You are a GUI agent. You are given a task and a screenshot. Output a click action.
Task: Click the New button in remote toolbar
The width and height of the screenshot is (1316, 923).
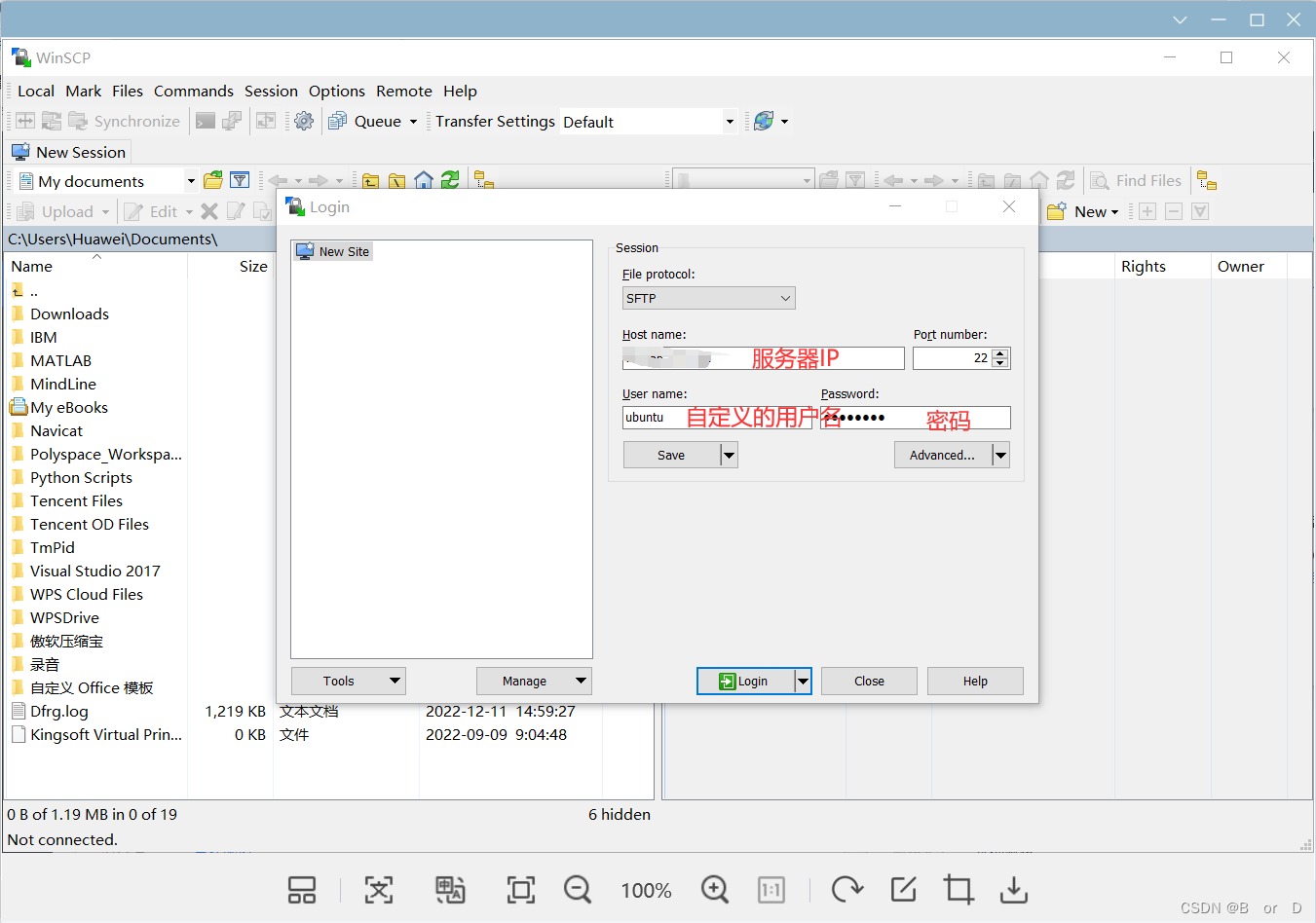[1079, 211]
